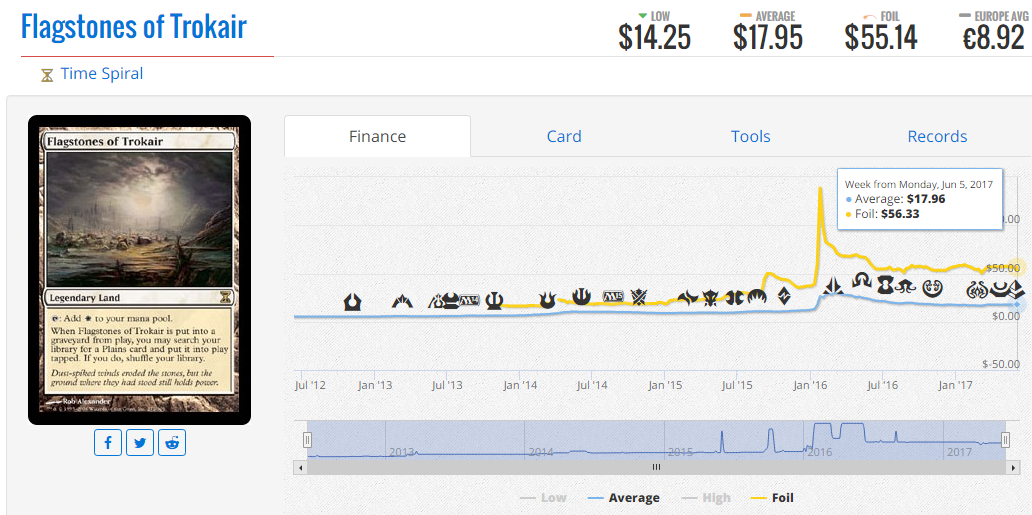Click the Fate Reforged set icon

pyautogui.click(x=687, y=298)
